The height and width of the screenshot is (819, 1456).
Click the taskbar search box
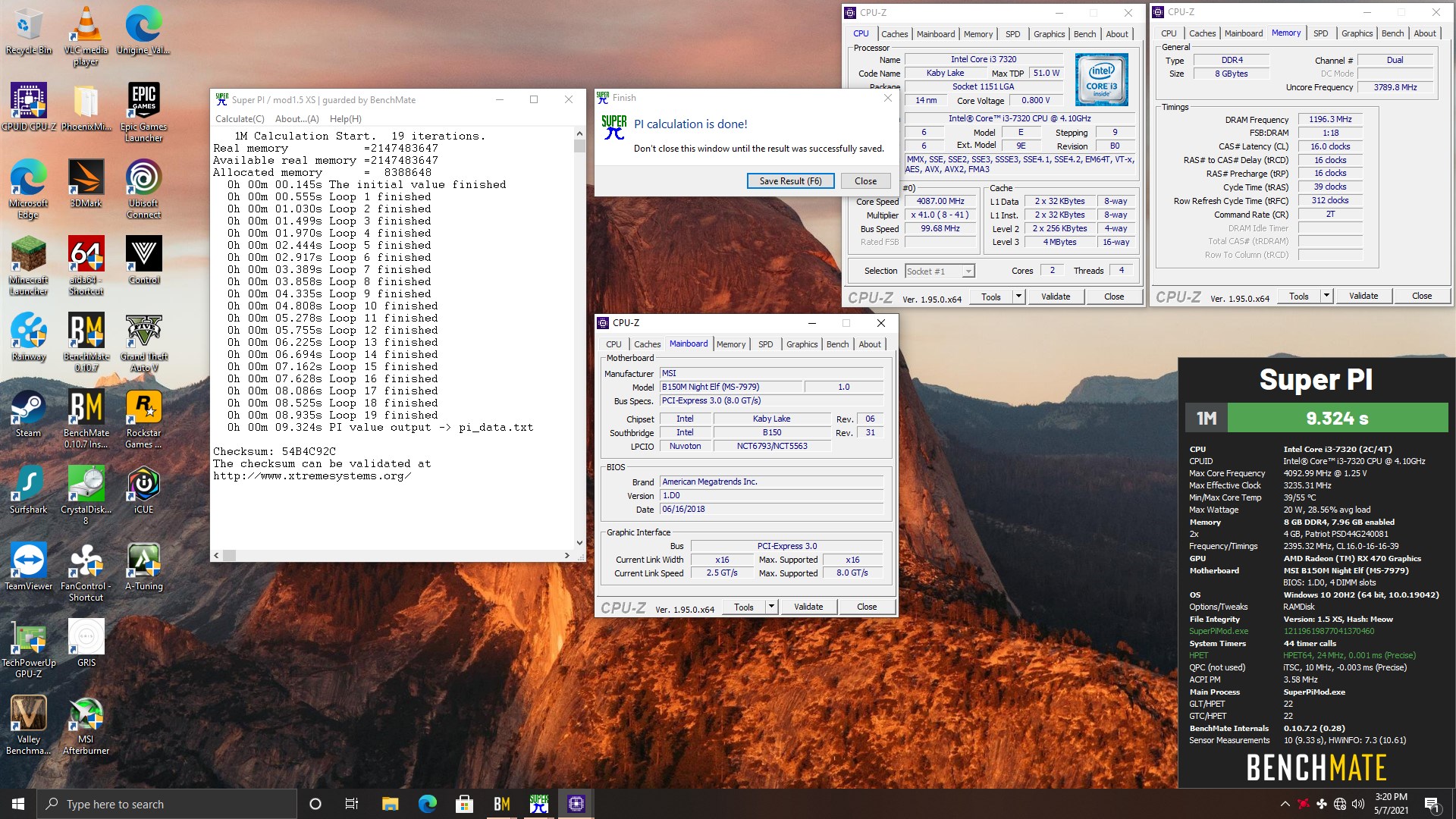pos(166,804)
